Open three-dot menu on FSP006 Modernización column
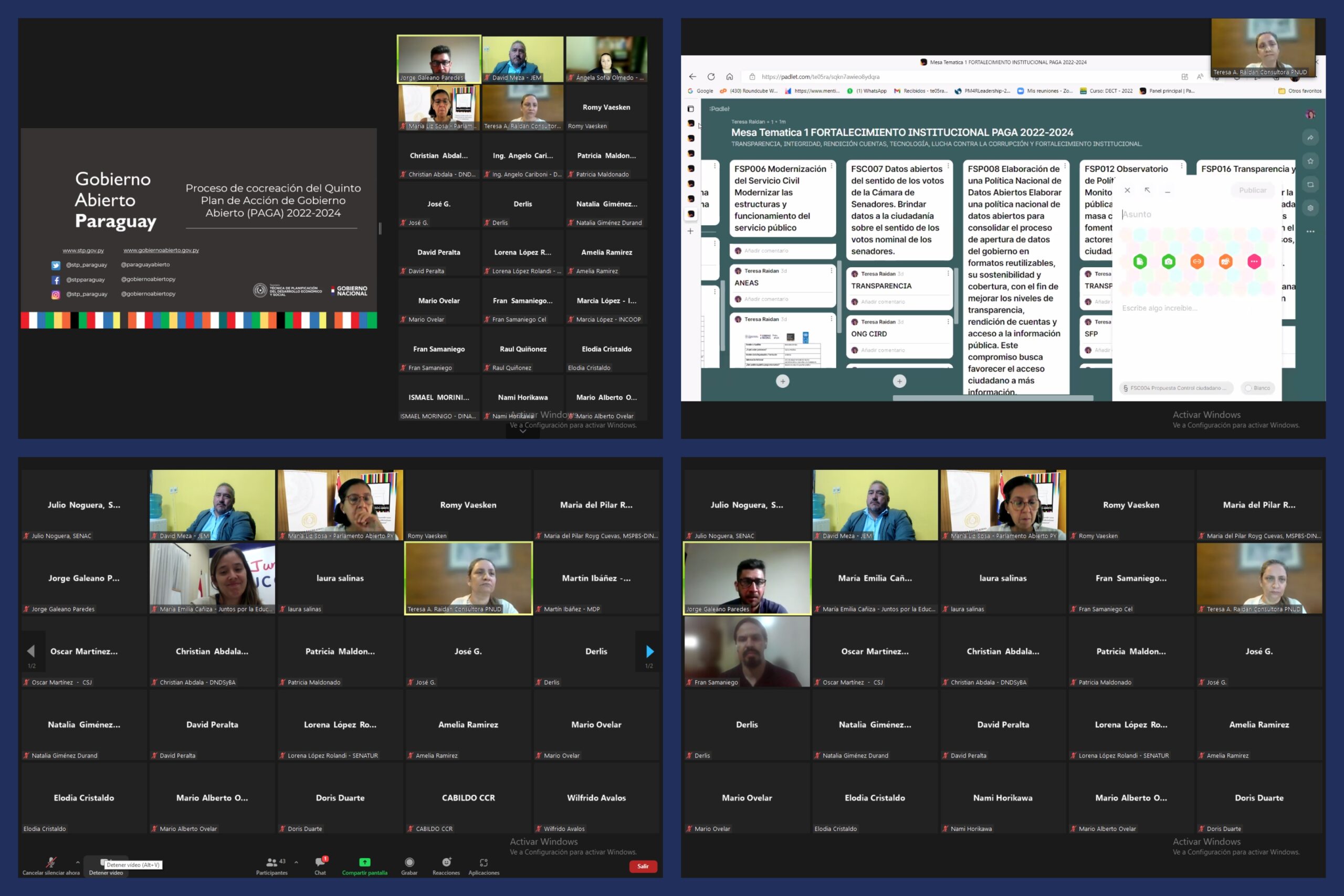 point(832,167)
